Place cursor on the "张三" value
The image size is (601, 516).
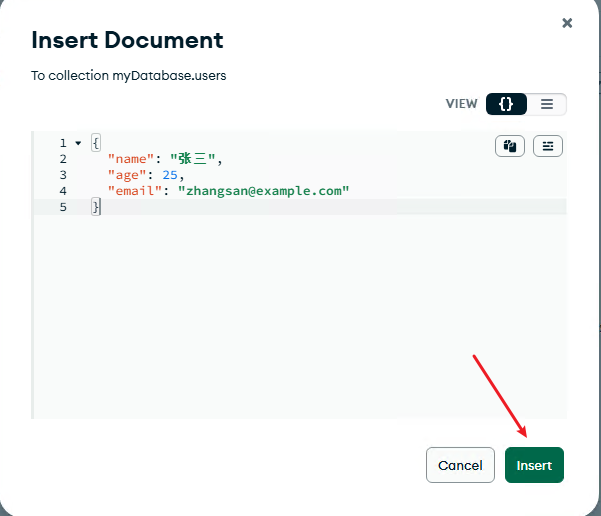(194, 159)
